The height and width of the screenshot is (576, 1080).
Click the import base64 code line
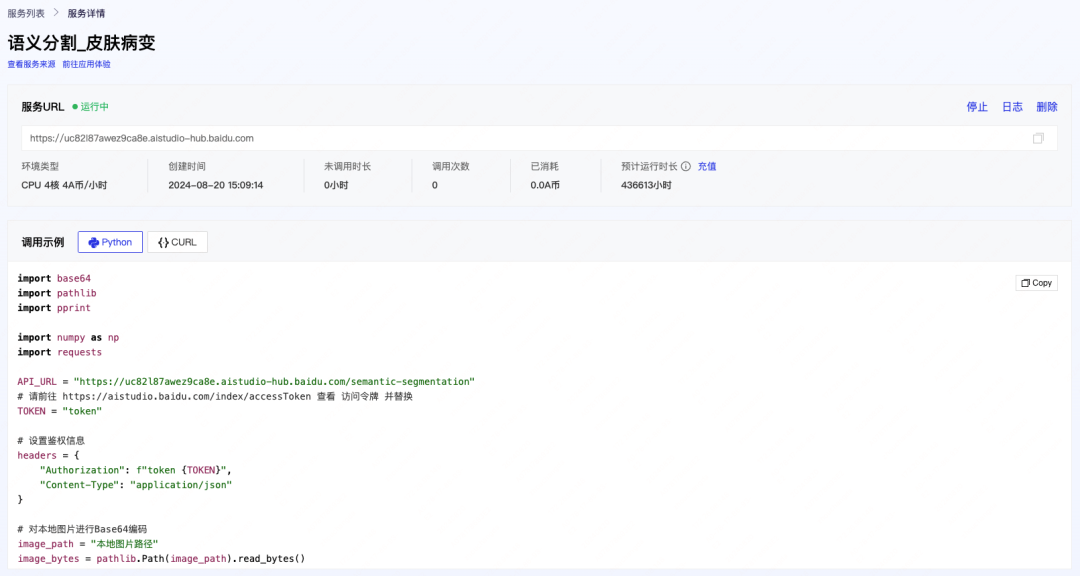coord(54,278)
